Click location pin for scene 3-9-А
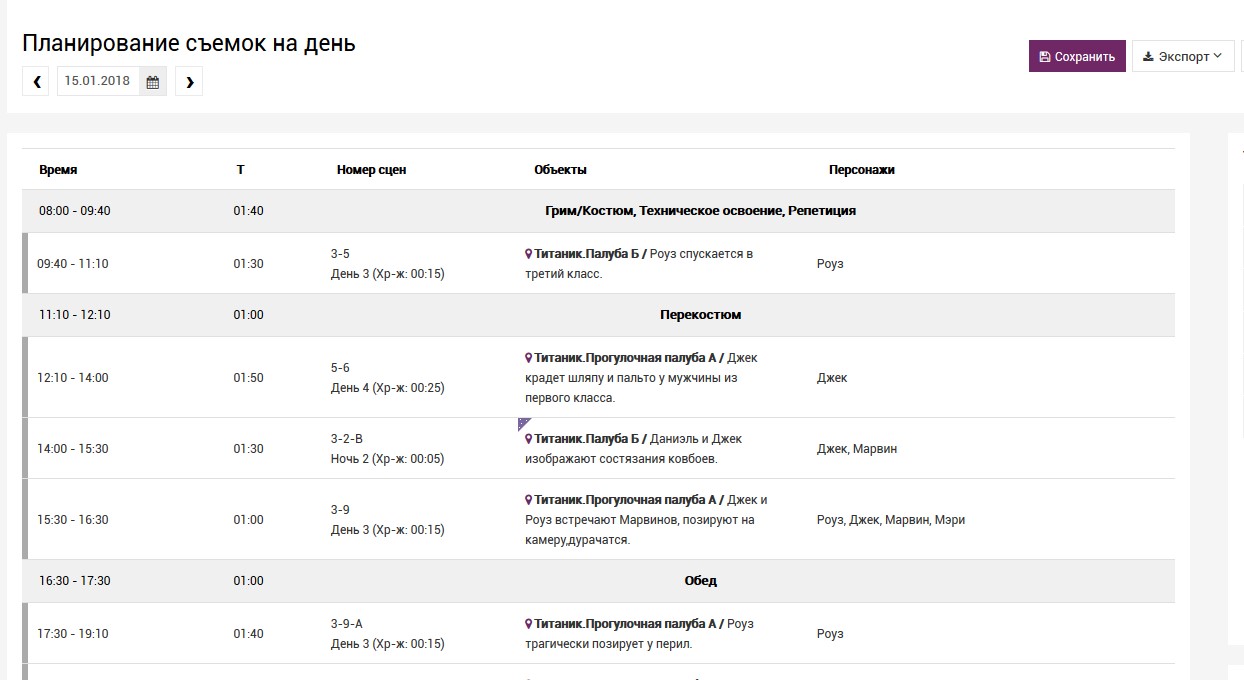 [x=529, y=624]
